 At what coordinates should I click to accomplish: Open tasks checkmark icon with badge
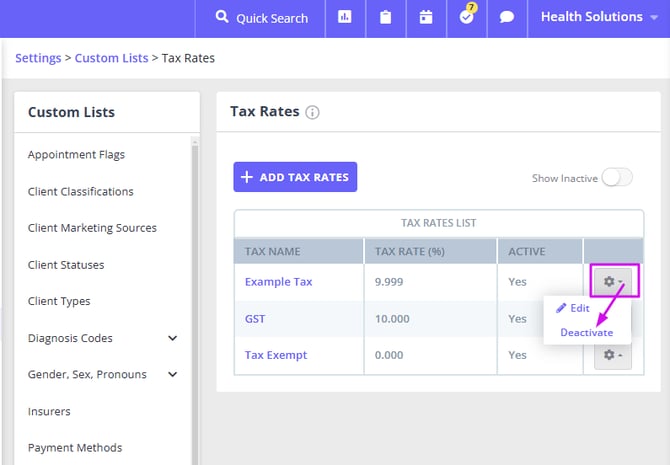pyautogui.click(x=466, y=17)
